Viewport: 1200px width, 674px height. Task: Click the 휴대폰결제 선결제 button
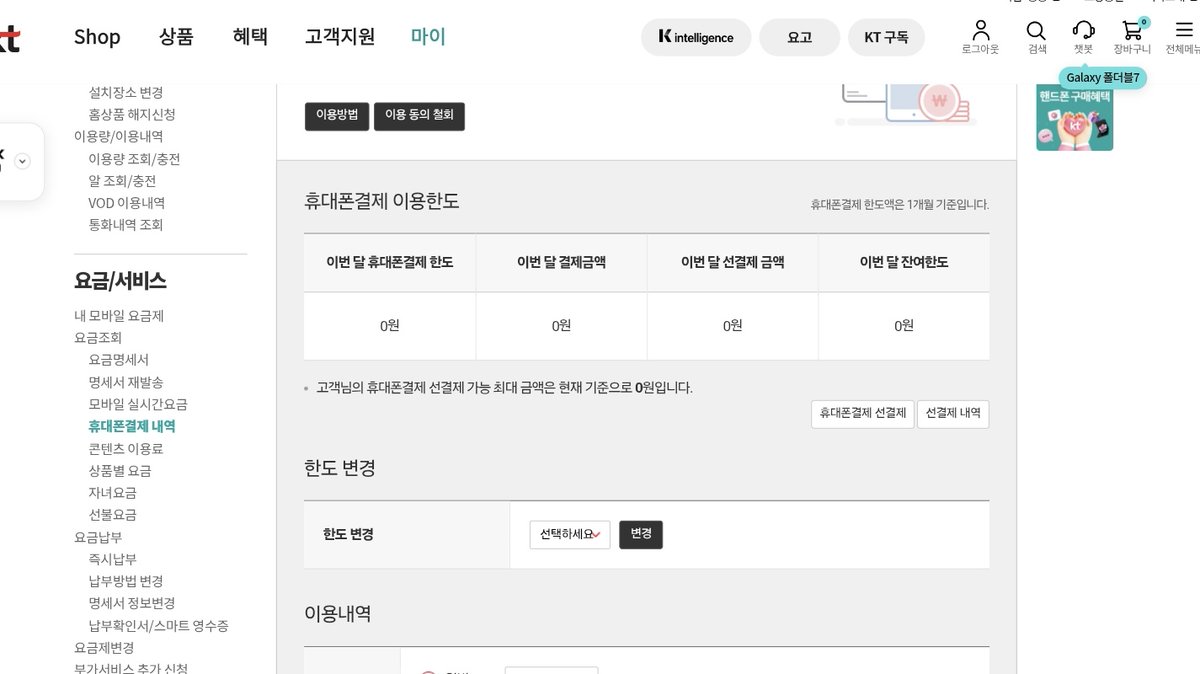862,413
